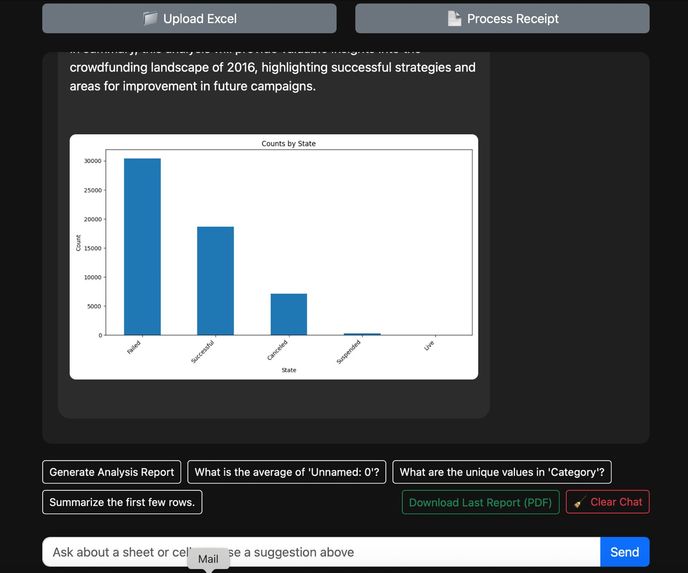688x573 pixels.
Task: Click the 'crowdfunding landscape of 2016' text line
Action: [272, 67]
